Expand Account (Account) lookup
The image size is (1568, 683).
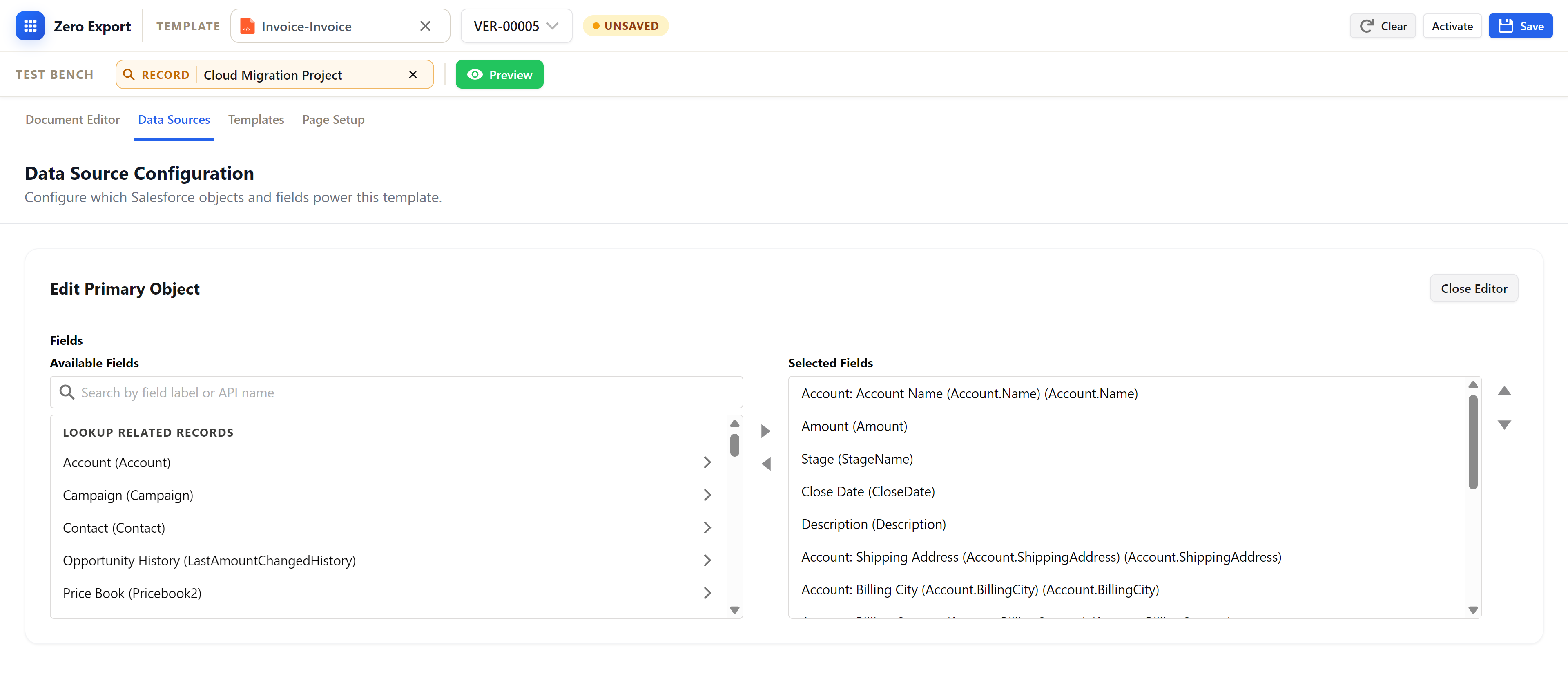point(707,463)
